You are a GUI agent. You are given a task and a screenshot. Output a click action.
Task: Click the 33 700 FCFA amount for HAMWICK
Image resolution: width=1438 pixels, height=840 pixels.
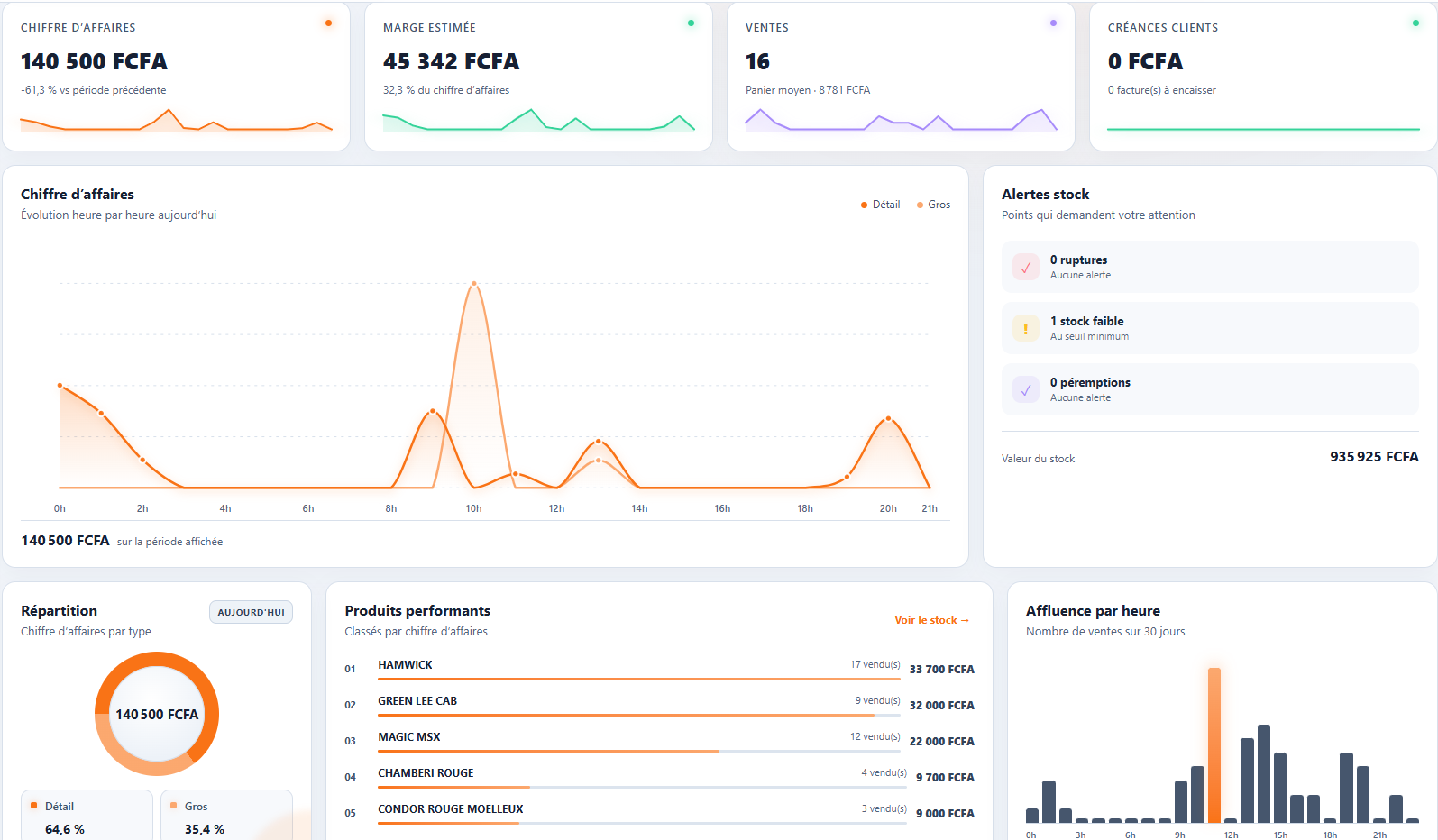[x=941, y=670]
